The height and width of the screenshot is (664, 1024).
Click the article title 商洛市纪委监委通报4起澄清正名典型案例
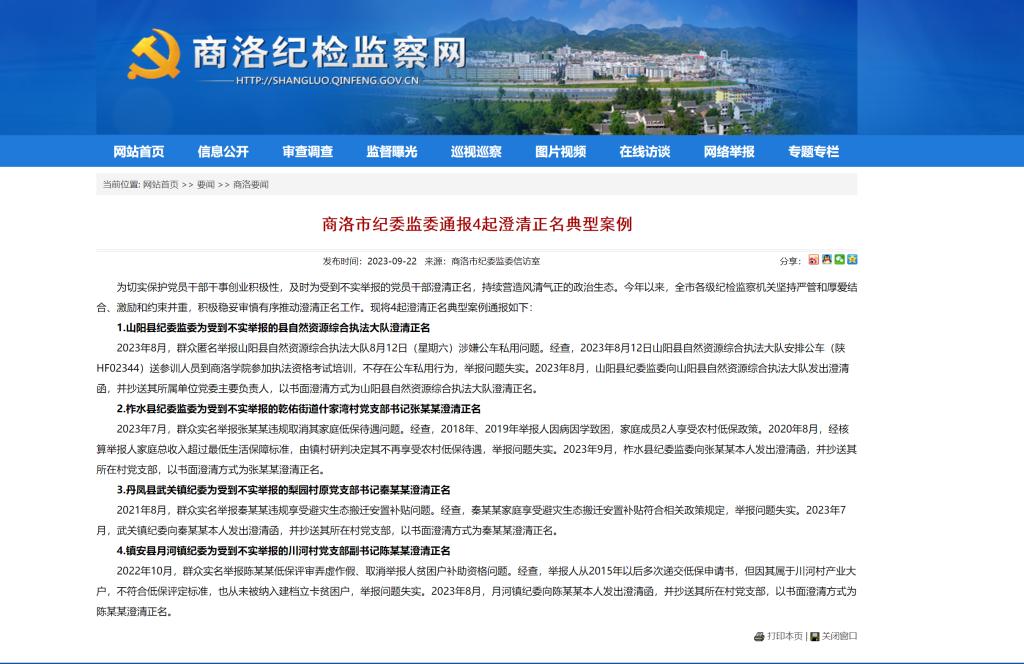click(477, 224)
